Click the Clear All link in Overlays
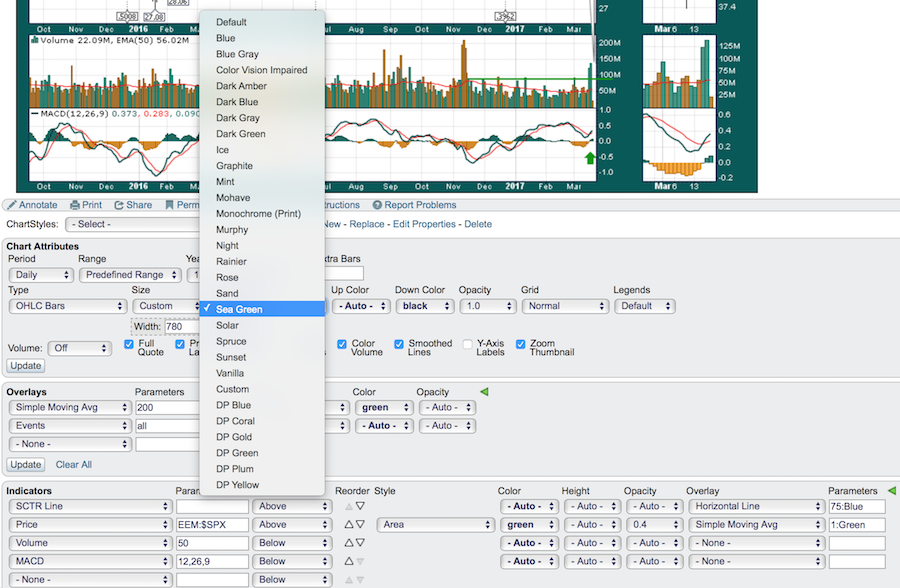The image size is (900, 588). click(x=73, y=465)
